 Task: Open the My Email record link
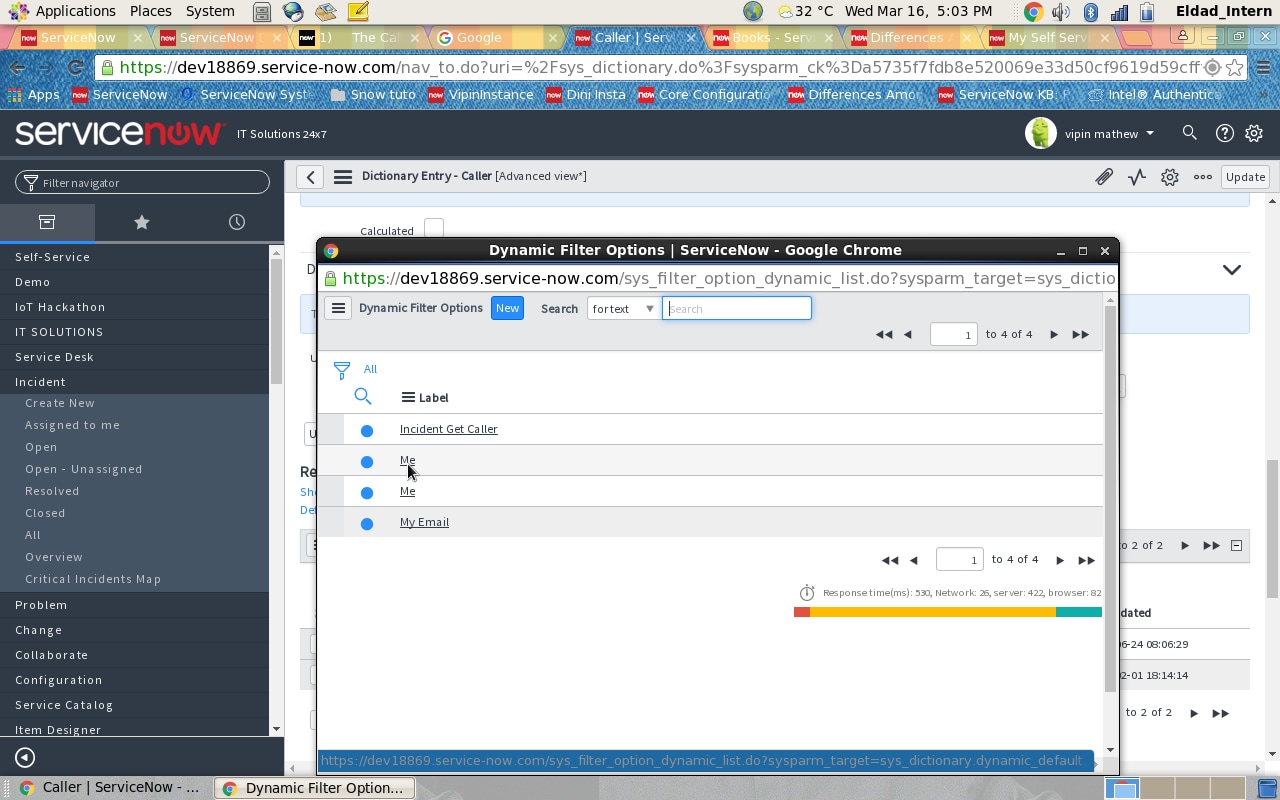424,522
